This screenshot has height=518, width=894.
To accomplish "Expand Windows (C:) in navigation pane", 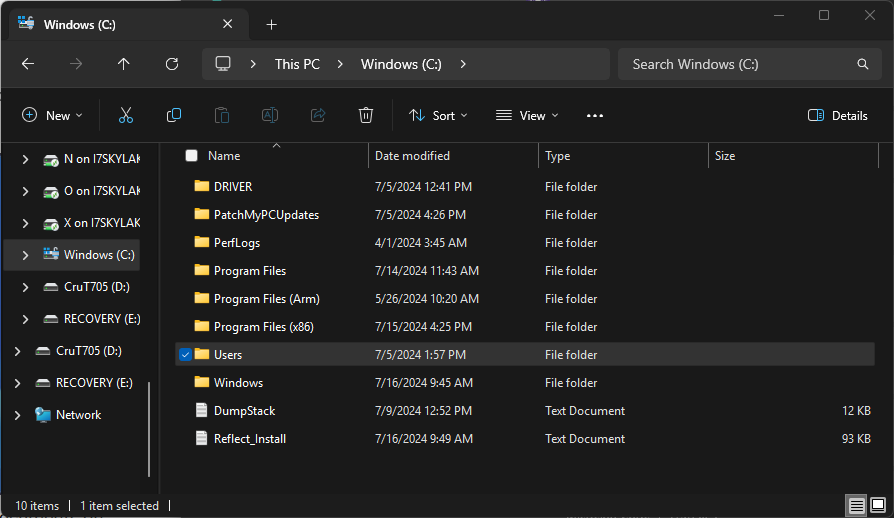I will pyautogui.click(x=26, y=255).
